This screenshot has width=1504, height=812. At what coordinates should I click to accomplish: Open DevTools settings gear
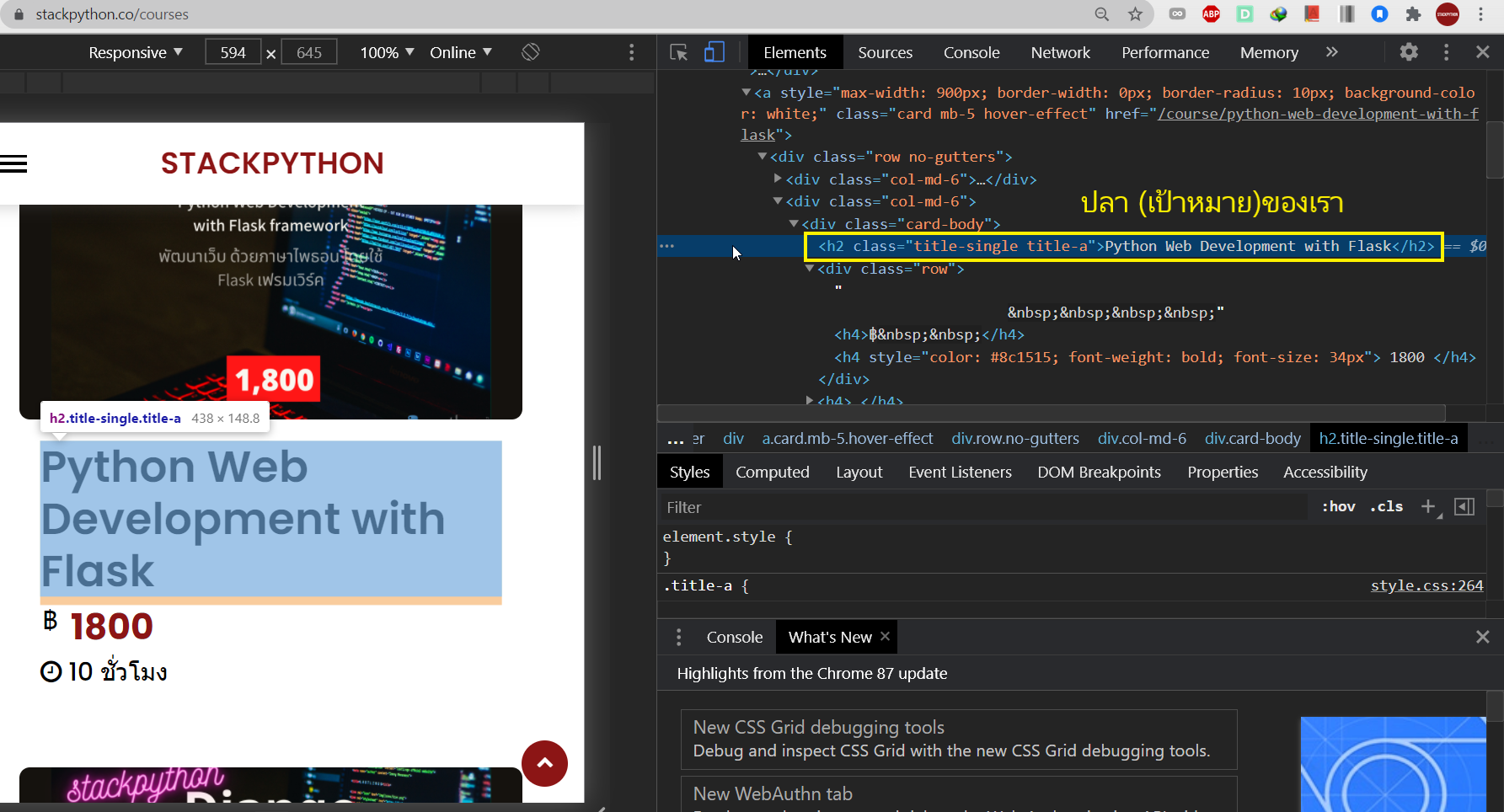click(x=1409, y=52)
